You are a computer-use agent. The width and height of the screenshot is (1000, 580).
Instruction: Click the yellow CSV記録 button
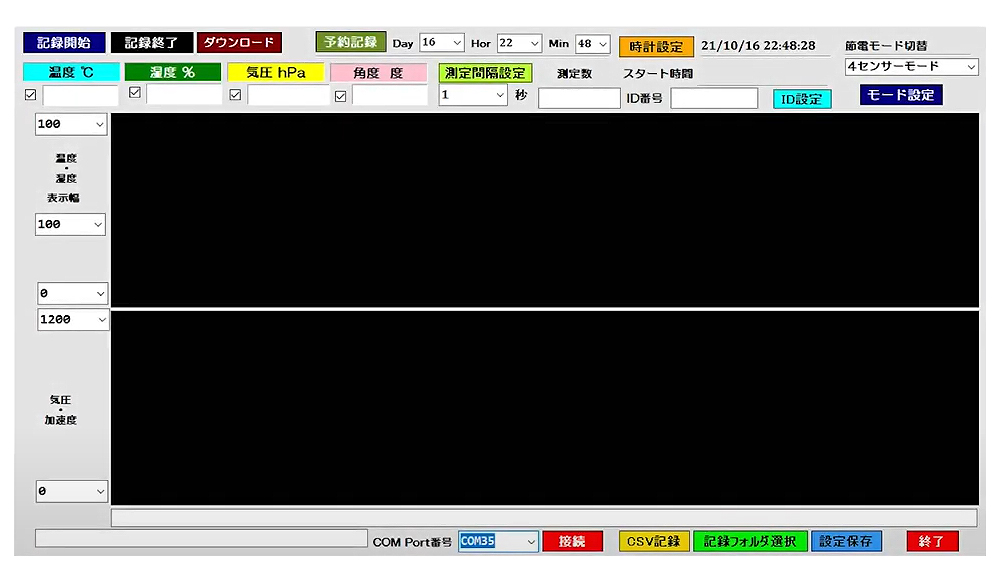(x=653, y=541)
